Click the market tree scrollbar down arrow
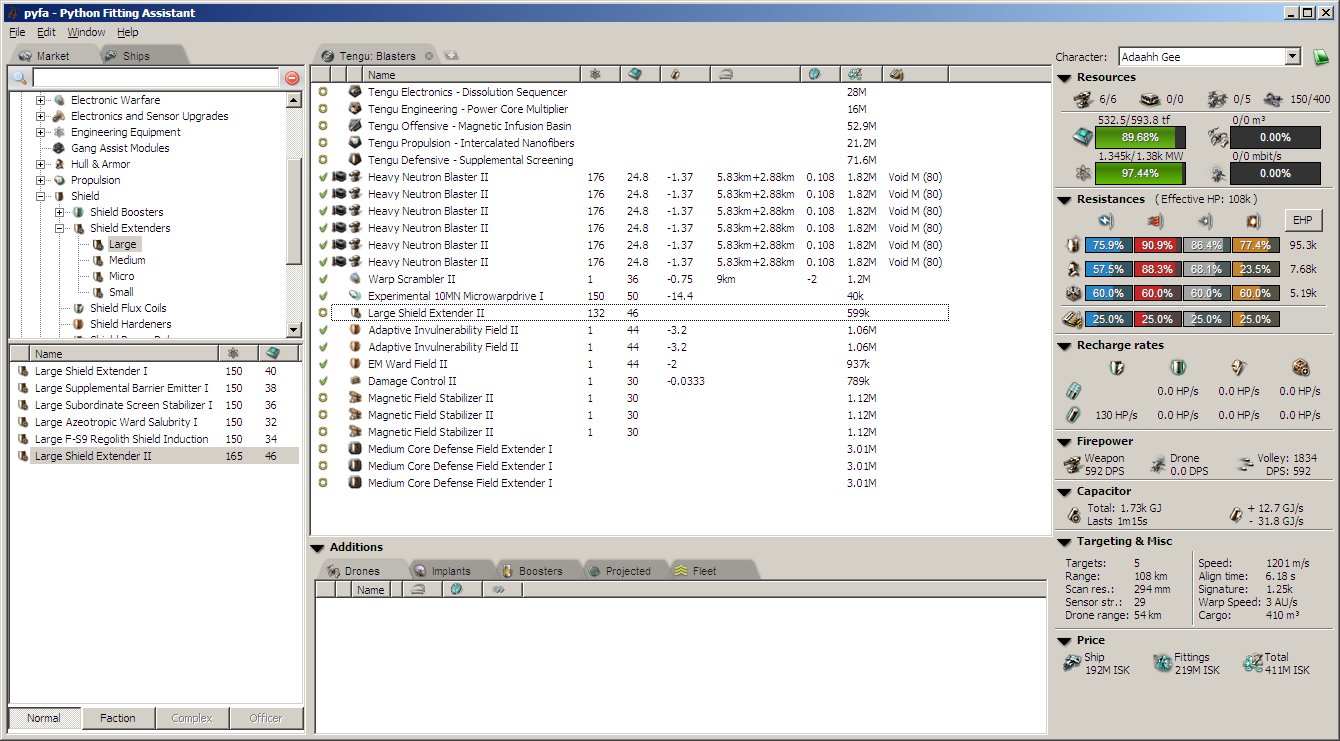The width and height of the screenshot is (1340, 741). pos(293,330)
